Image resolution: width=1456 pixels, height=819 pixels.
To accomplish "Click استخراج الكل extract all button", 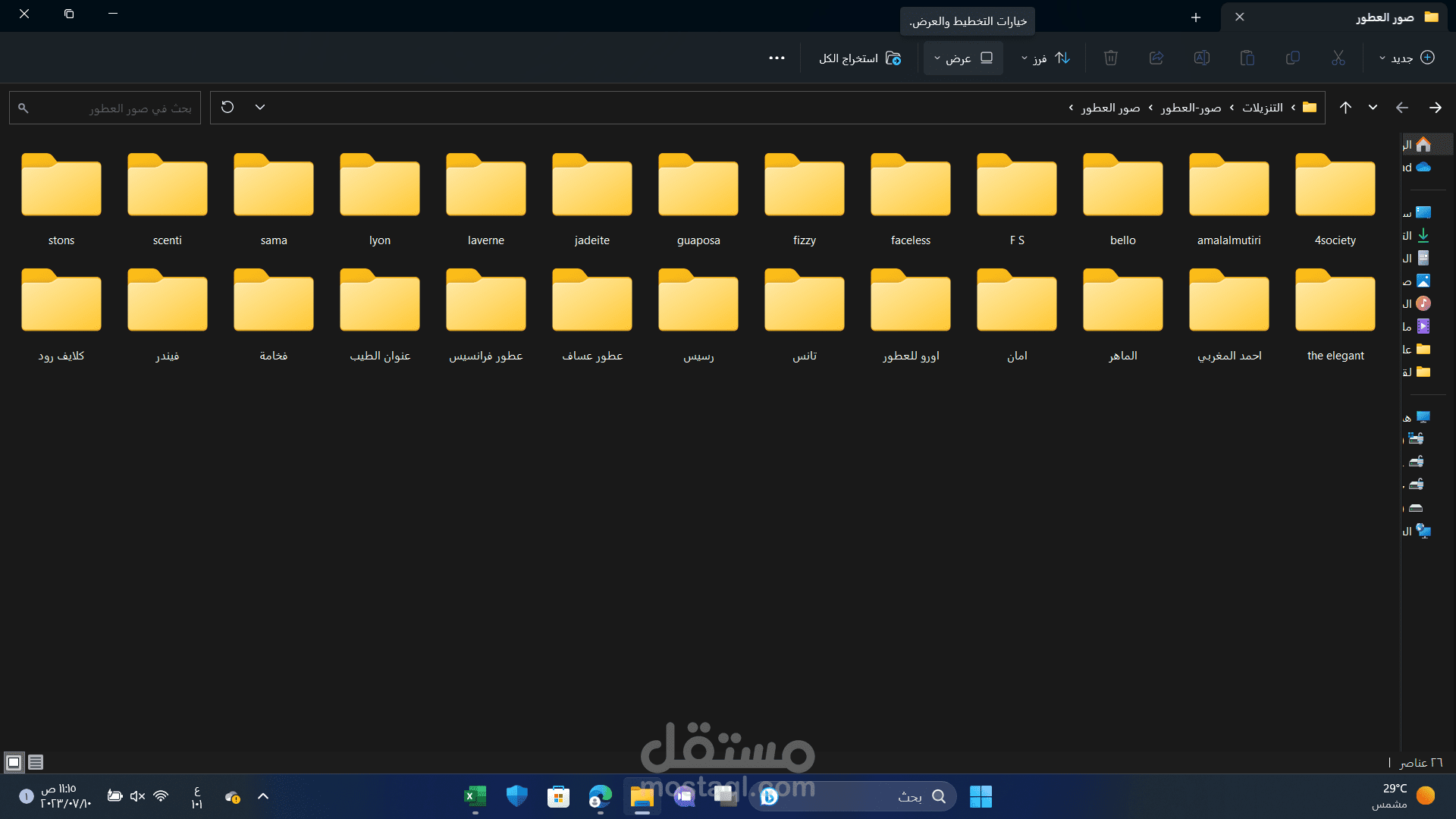I will [x=859, y=58].
